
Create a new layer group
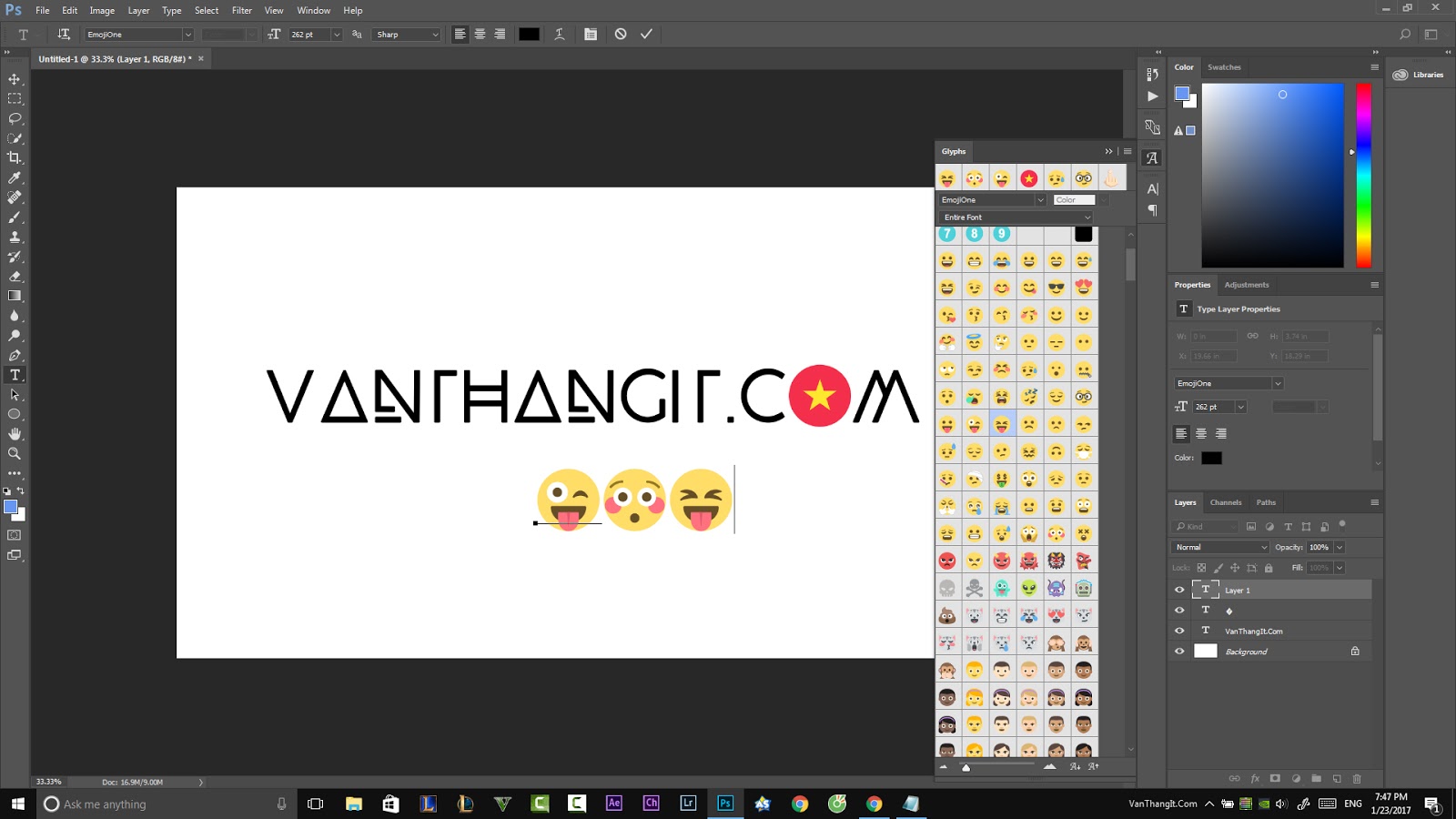[1316, 778]
